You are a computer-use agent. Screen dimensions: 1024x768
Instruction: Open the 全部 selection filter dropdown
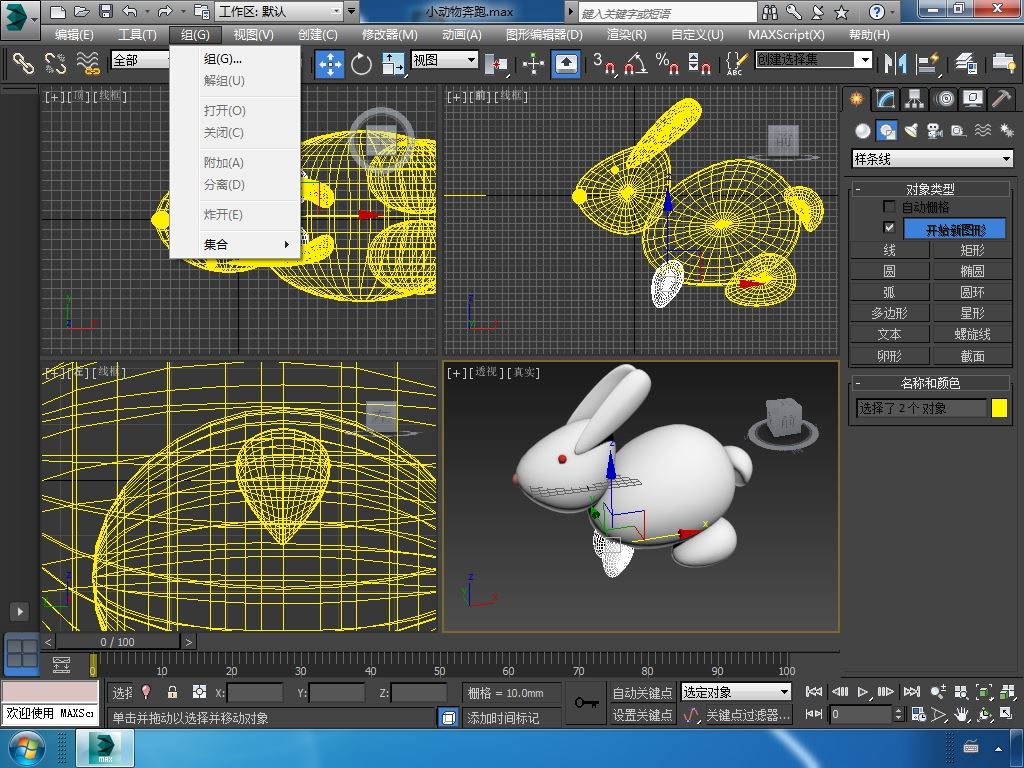tap(141, 61)
